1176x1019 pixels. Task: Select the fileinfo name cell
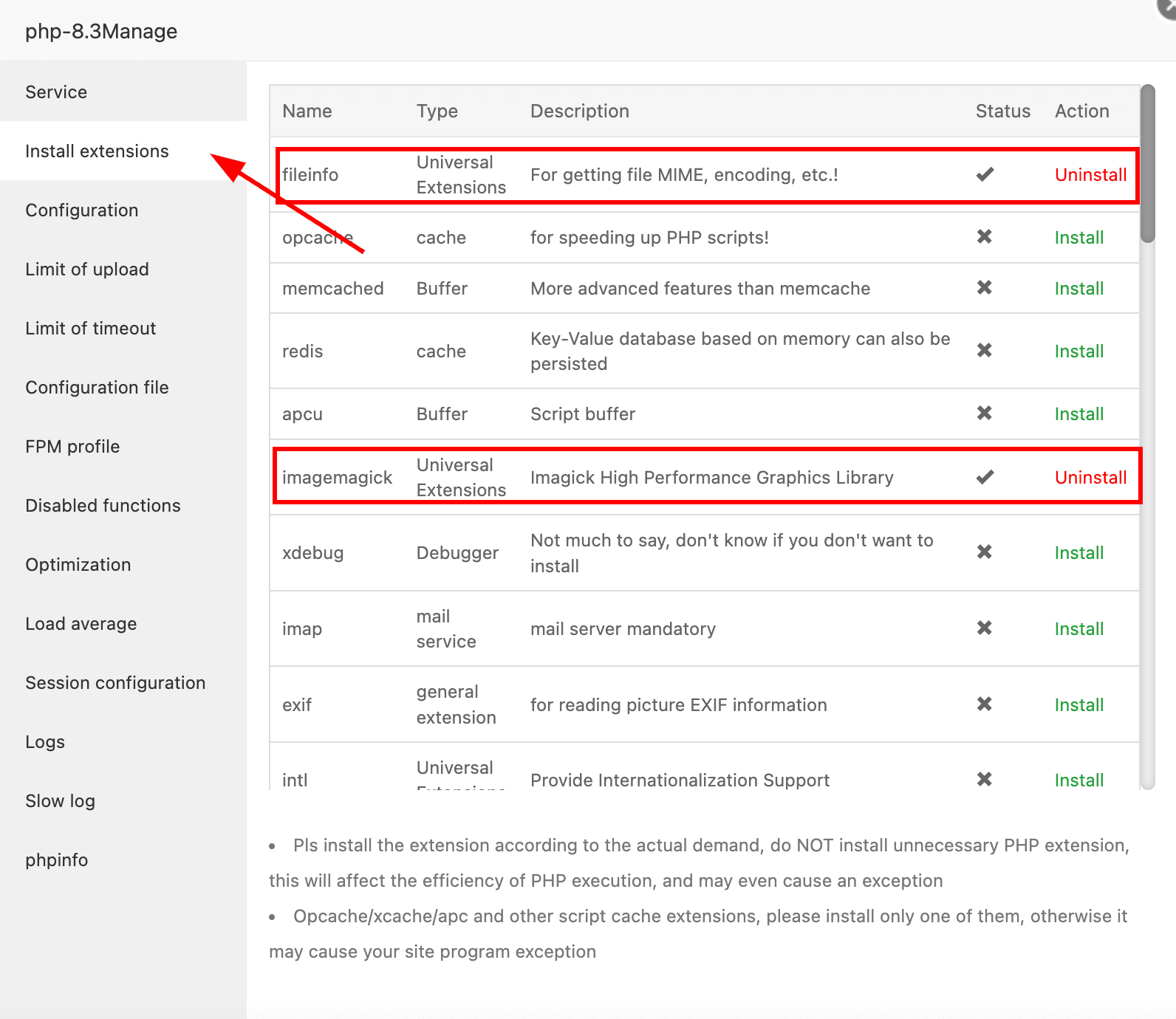(x=310, y=175)
